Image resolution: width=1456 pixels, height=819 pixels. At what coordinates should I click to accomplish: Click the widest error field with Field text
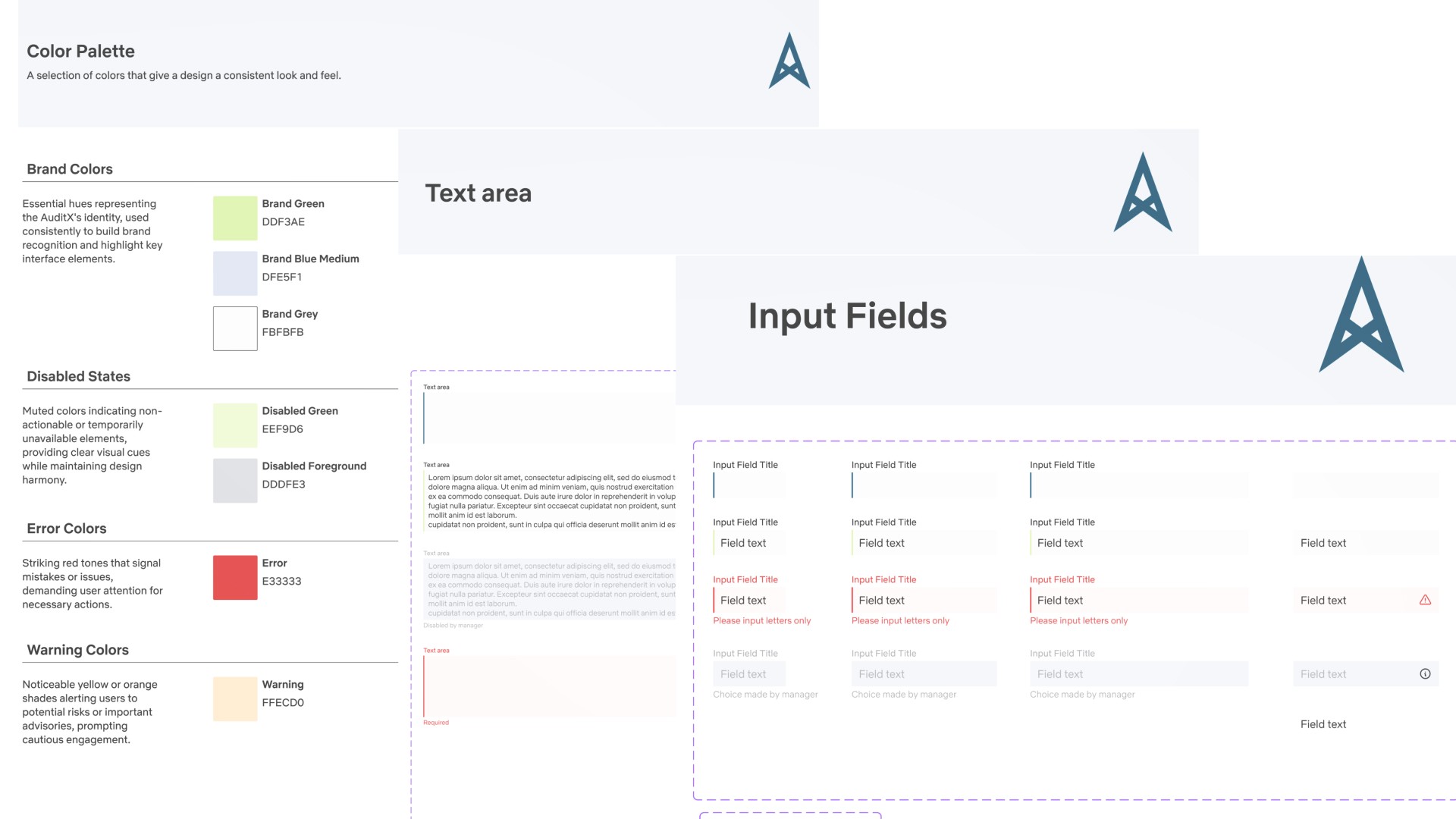pyautogui.click(x=1138, y=600)
